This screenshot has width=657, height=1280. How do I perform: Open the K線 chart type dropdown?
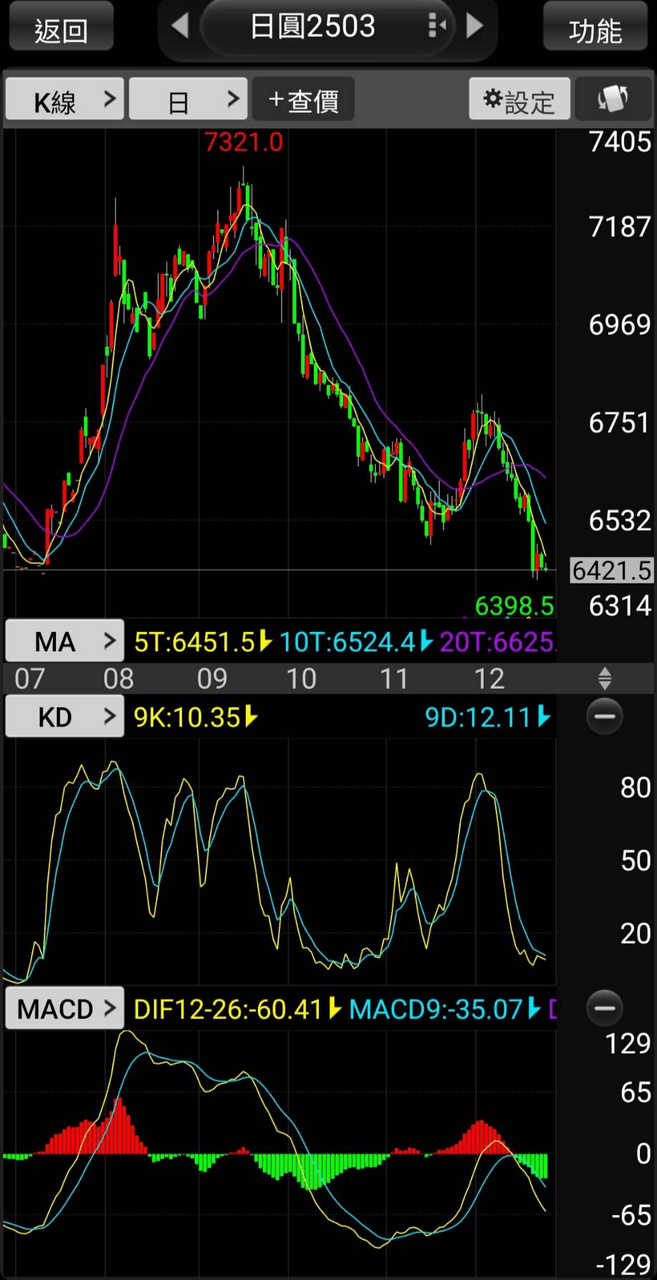[x=65, y=99]
